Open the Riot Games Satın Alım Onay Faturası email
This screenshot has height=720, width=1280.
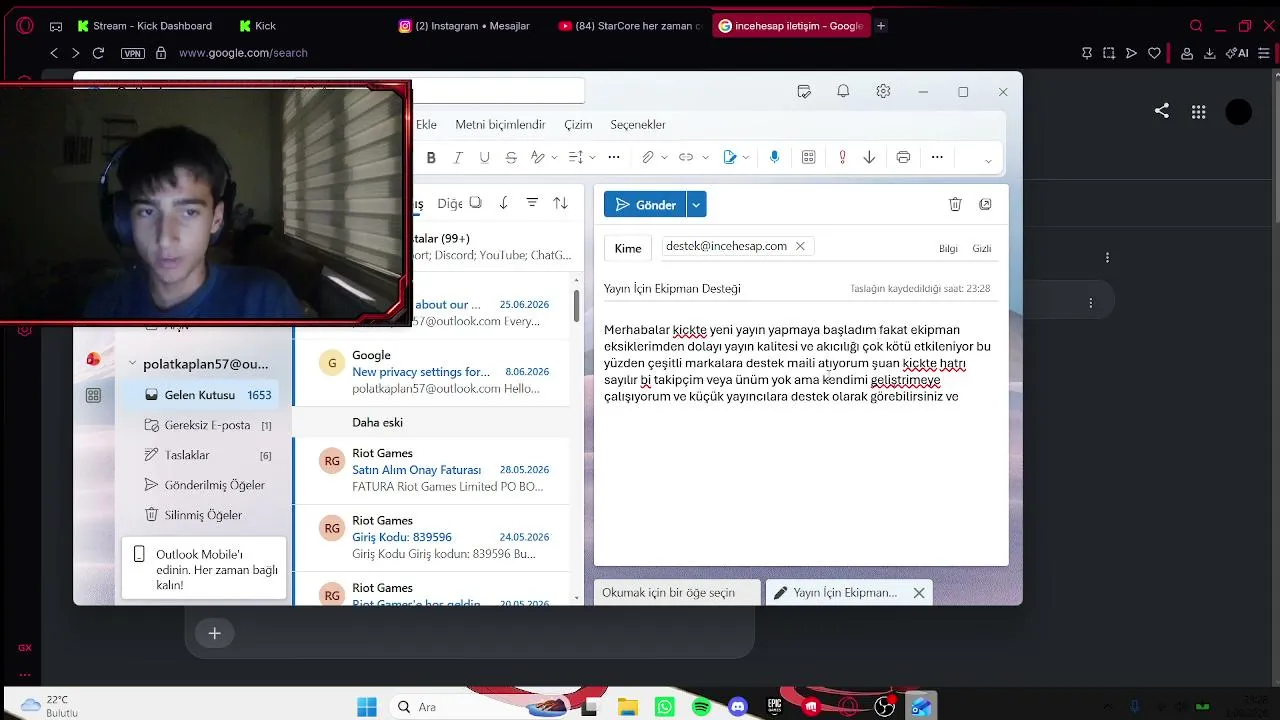(x=432, y=470)
